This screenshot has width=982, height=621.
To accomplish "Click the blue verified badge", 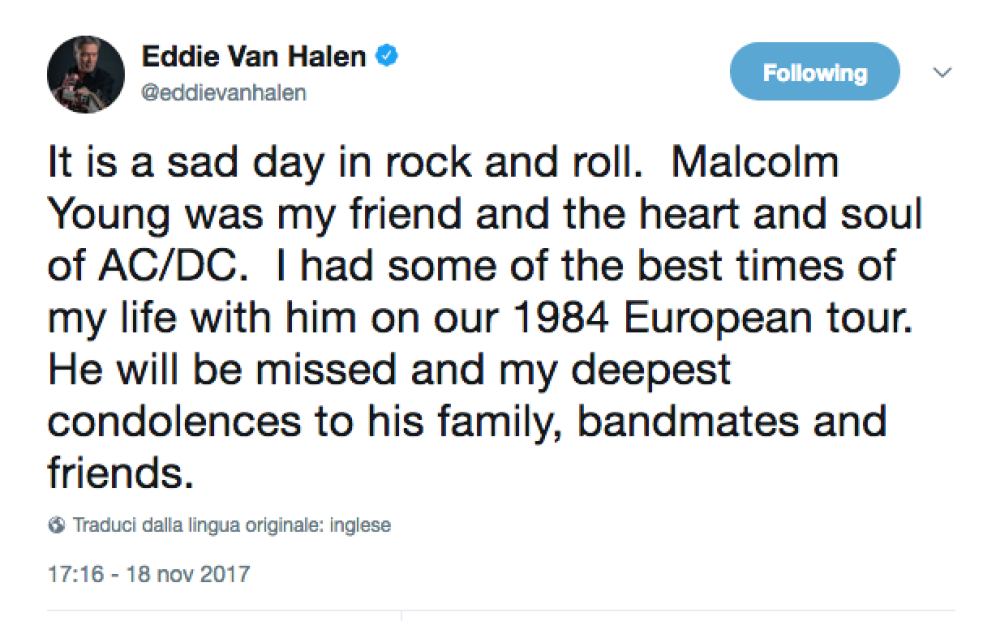I will point(386,56).
